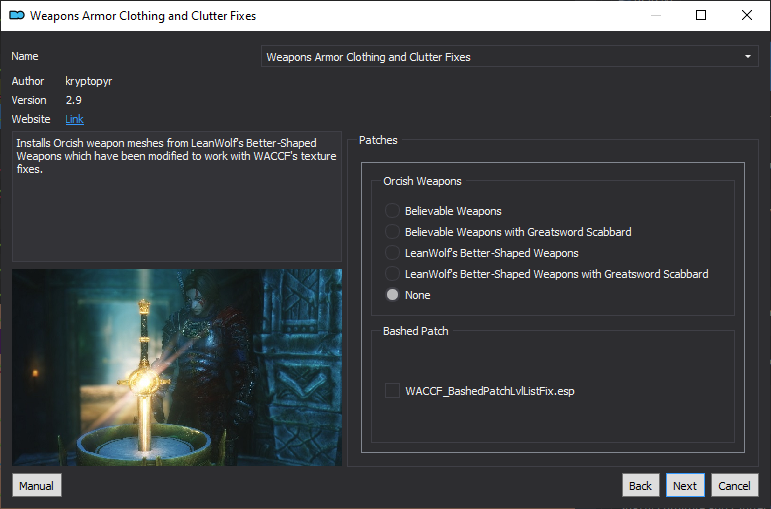The image size is (771, 509).
Task: Select LeanWolf's Better-Shaped Weapons option
Action: [x=392, y=253]
